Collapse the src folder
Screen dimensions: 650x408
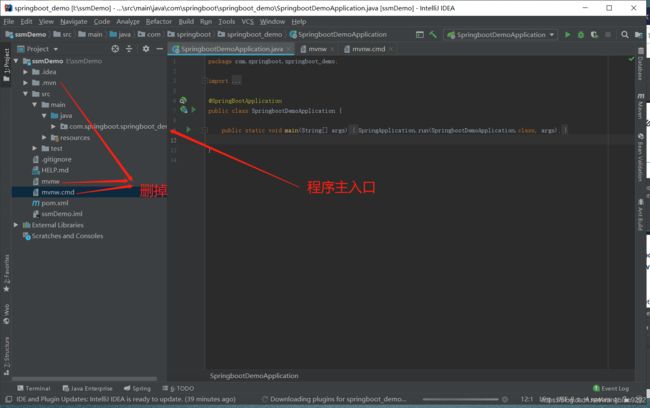point(26,94)
